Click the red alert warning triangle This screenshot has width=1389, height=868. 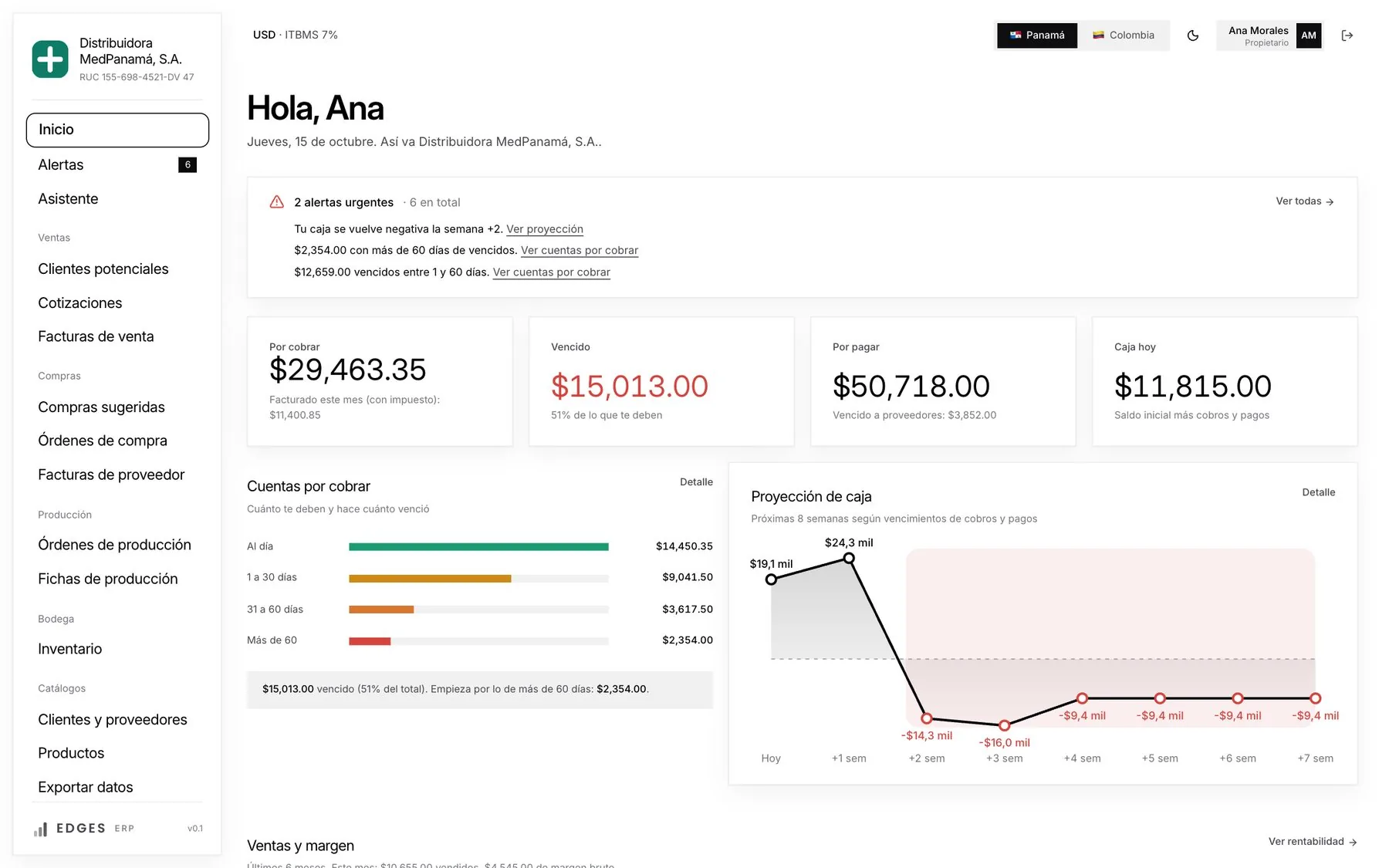coord(276,202)
